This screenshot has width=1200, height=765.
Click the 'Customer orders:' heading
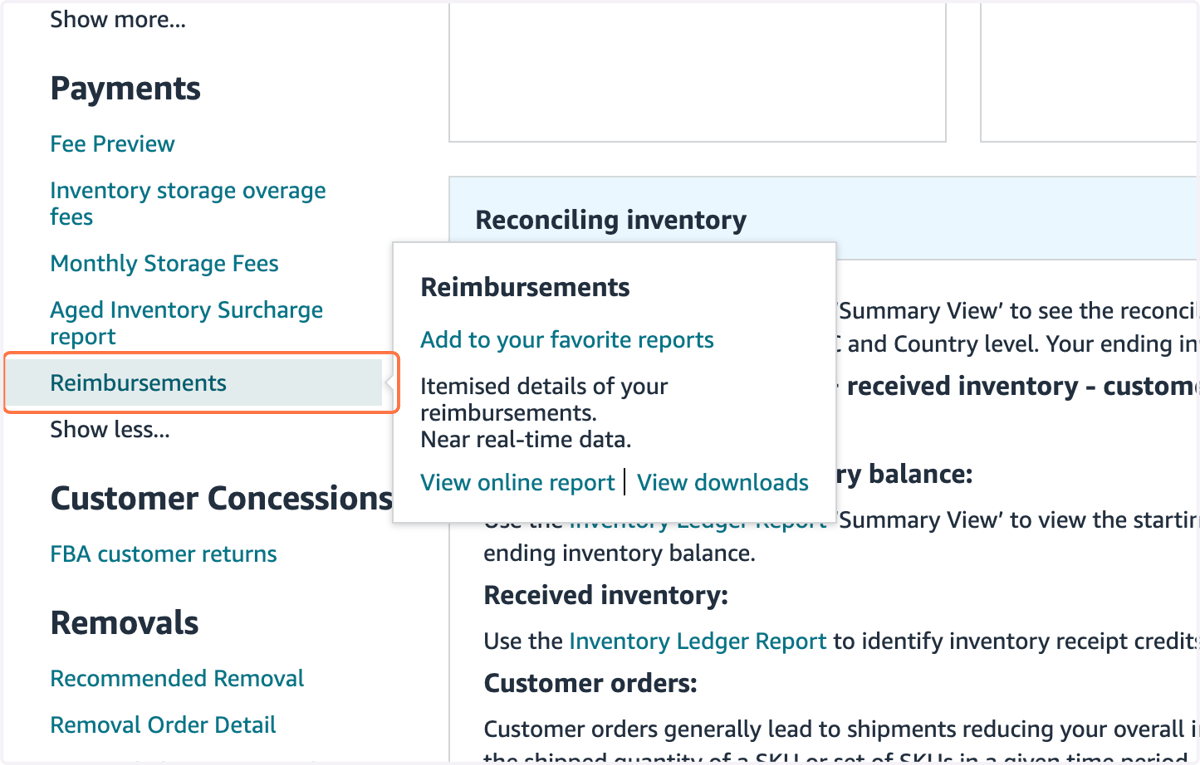(590, 684)
